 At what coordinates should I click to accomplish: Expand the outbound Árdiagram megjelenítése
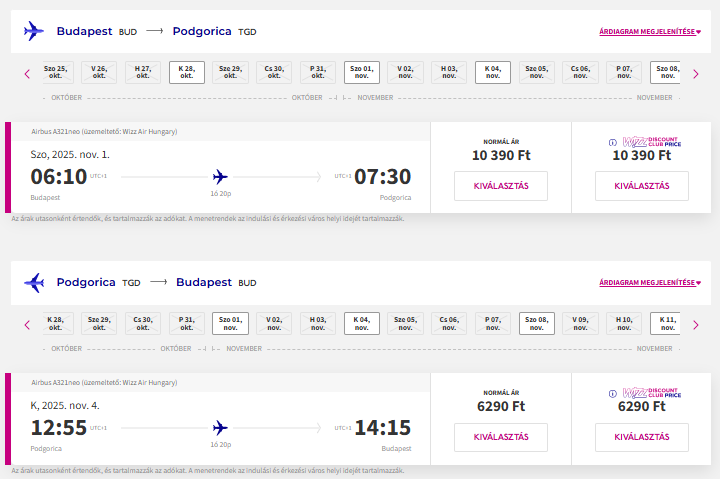(650, 32)
